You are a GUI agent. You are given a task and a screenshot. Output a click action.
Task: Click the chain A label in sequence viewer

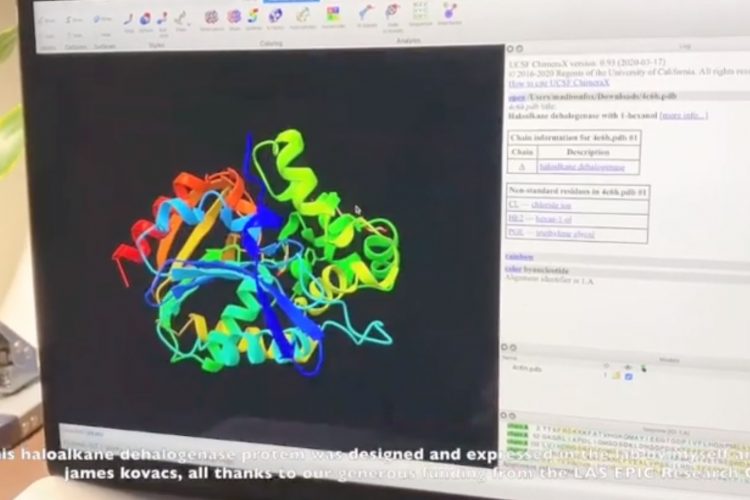click(x=517, y=426)
